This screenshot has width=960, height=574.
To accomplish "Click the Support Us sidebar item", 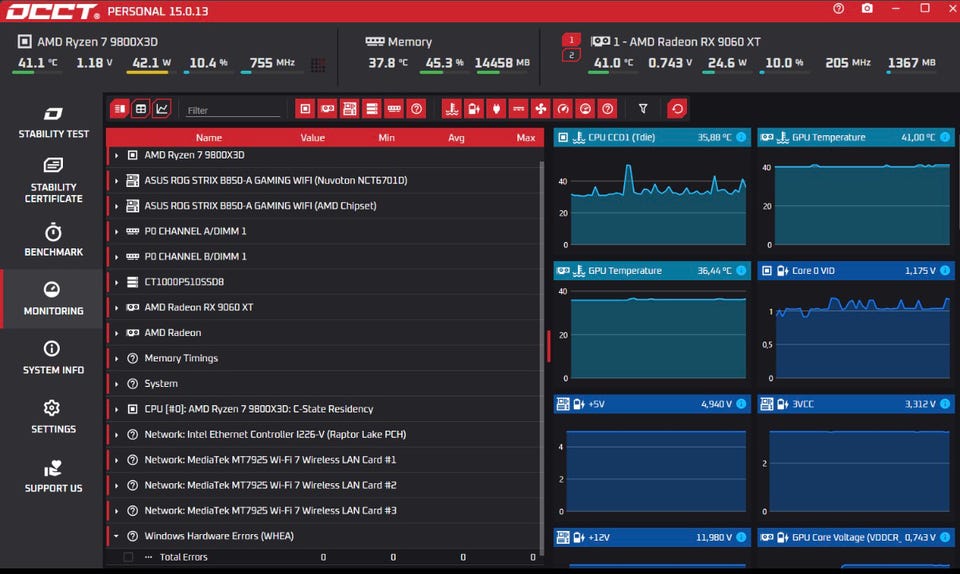I will (53, 476).
